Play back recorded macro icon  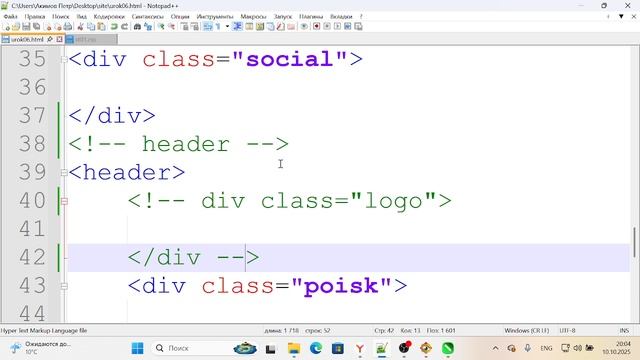point(338,27)
